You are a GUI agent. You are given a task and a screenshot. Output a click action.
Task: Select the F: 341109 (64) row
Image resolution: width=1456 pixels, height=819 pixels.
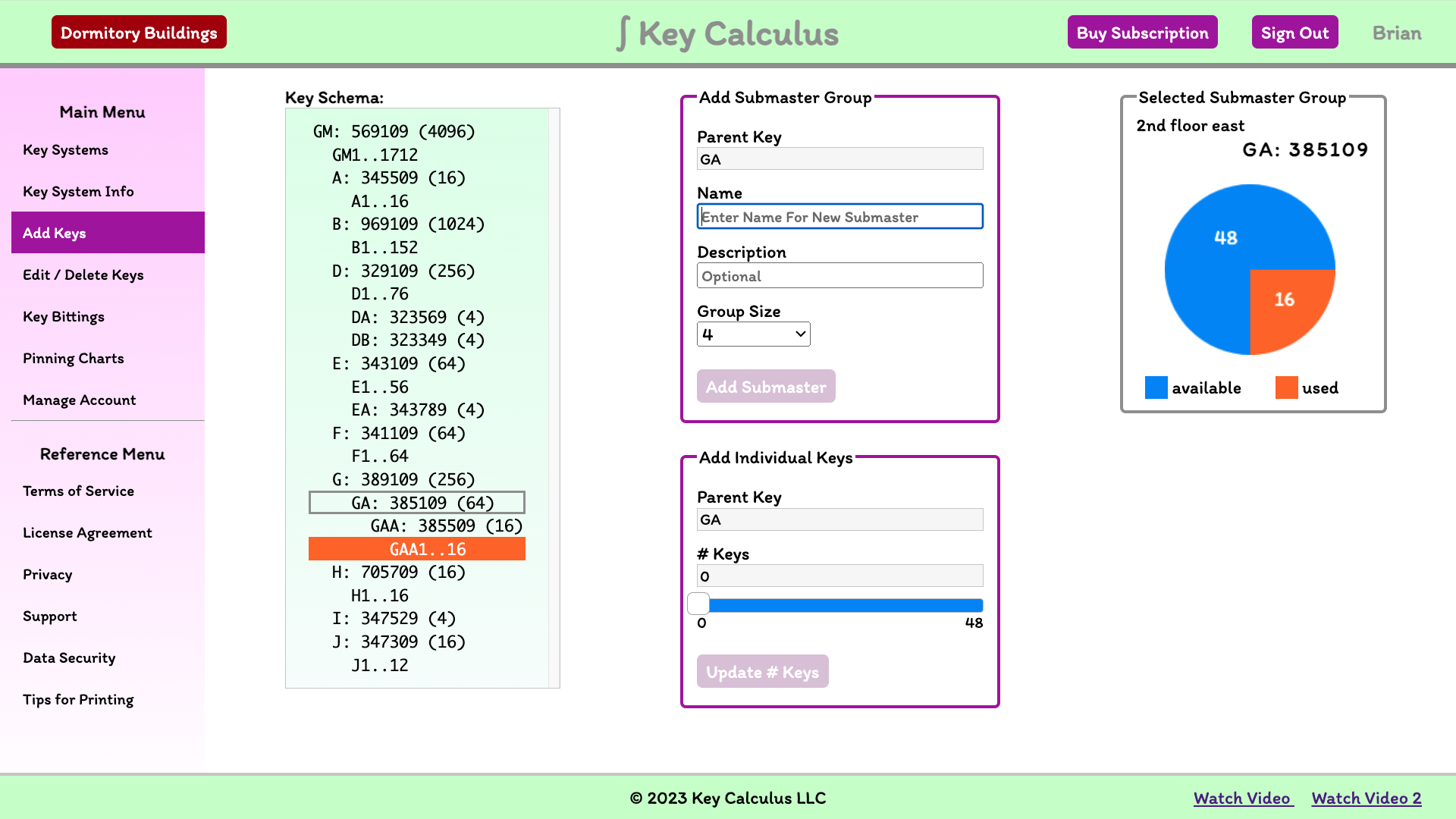click(x=417, y=433)
